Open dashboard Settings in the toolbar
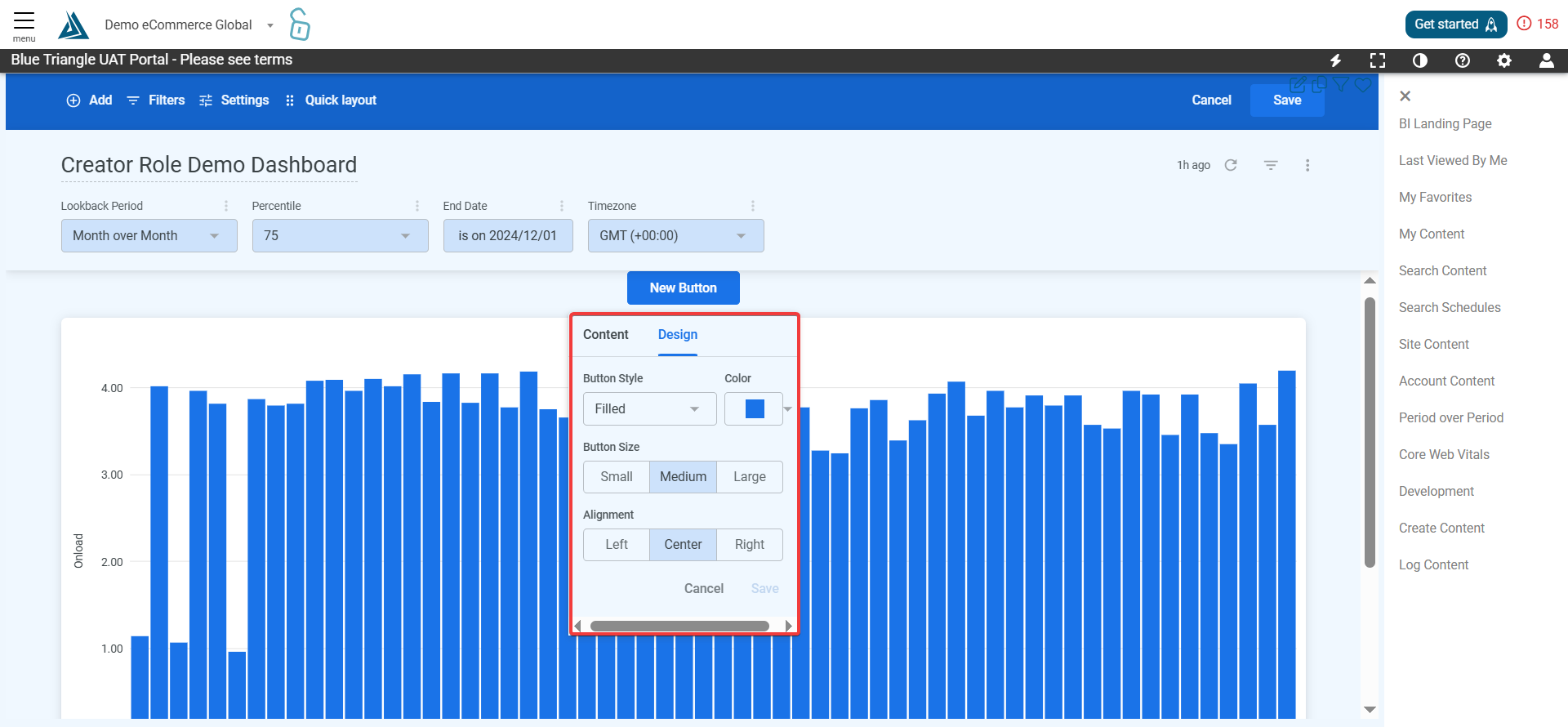Screen dimensions: 1568x727 point(234,100)
